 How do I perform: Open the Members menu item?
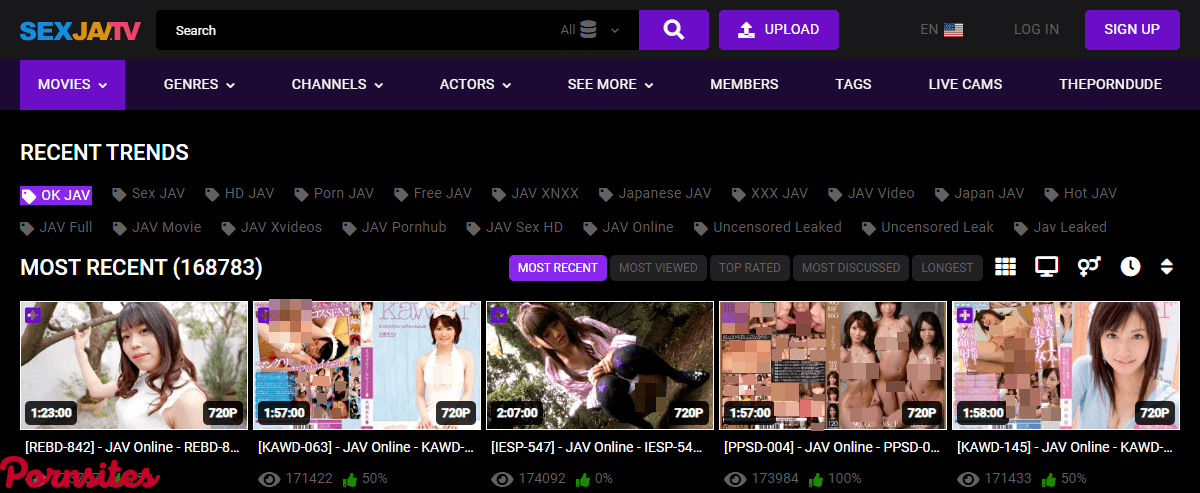click(x=744, y=85)
